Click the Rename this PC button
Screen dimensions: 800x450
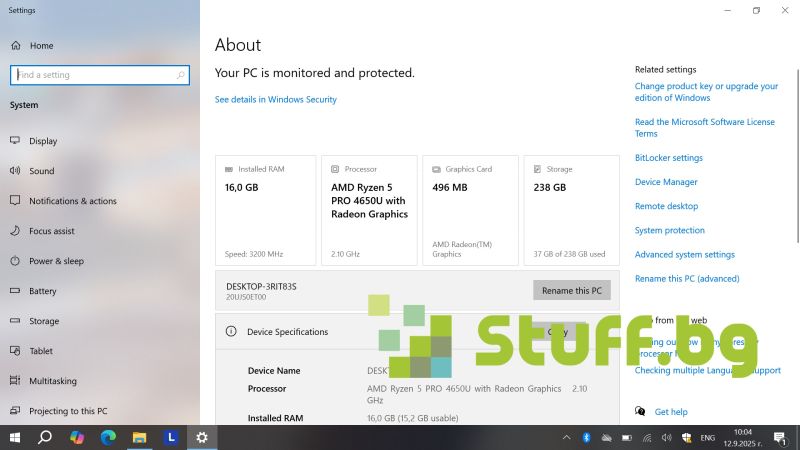coord(571,291)
